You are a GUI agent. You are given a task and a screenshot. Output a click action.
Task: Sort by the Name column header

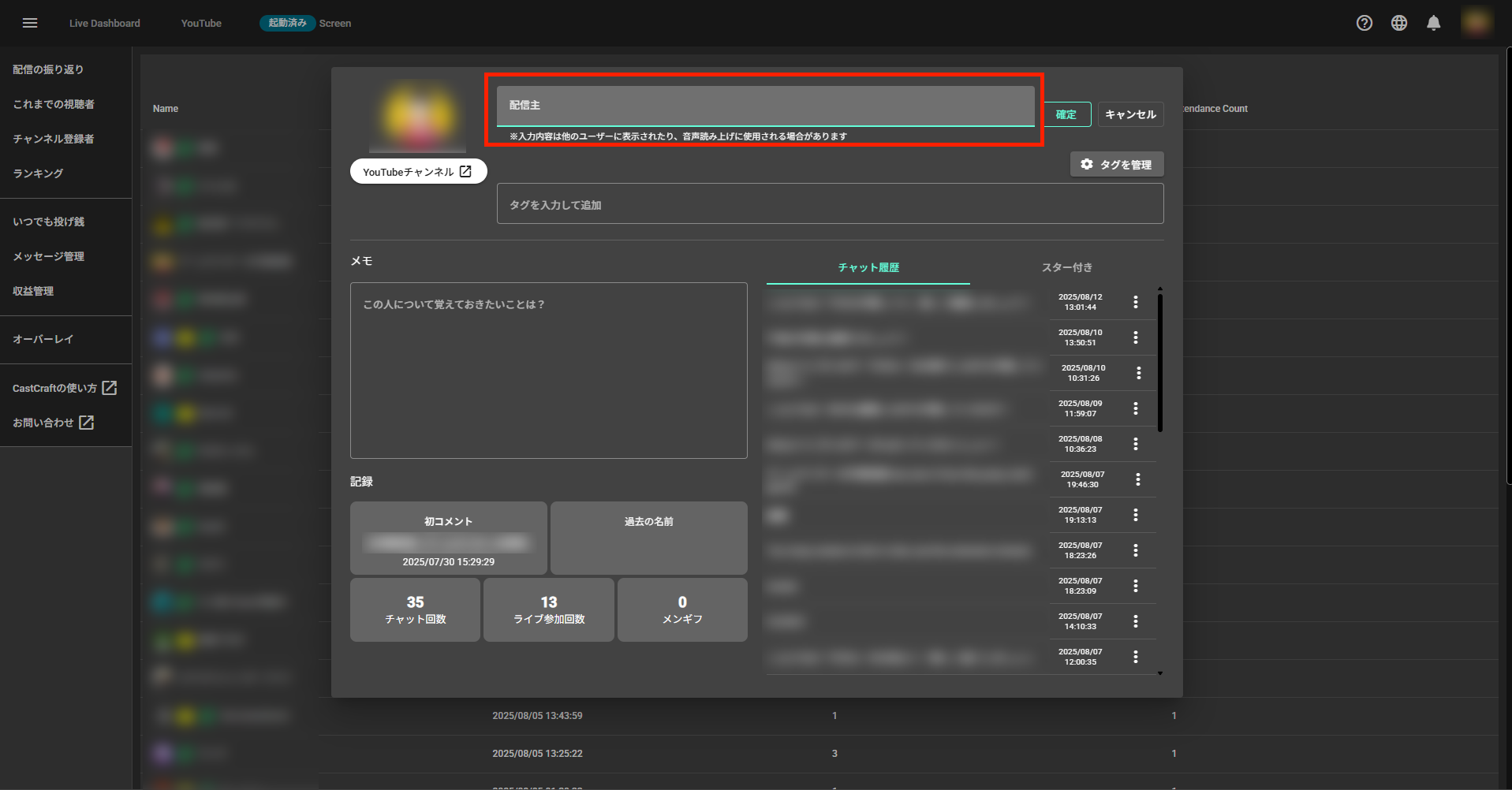[x=166, y=109]
